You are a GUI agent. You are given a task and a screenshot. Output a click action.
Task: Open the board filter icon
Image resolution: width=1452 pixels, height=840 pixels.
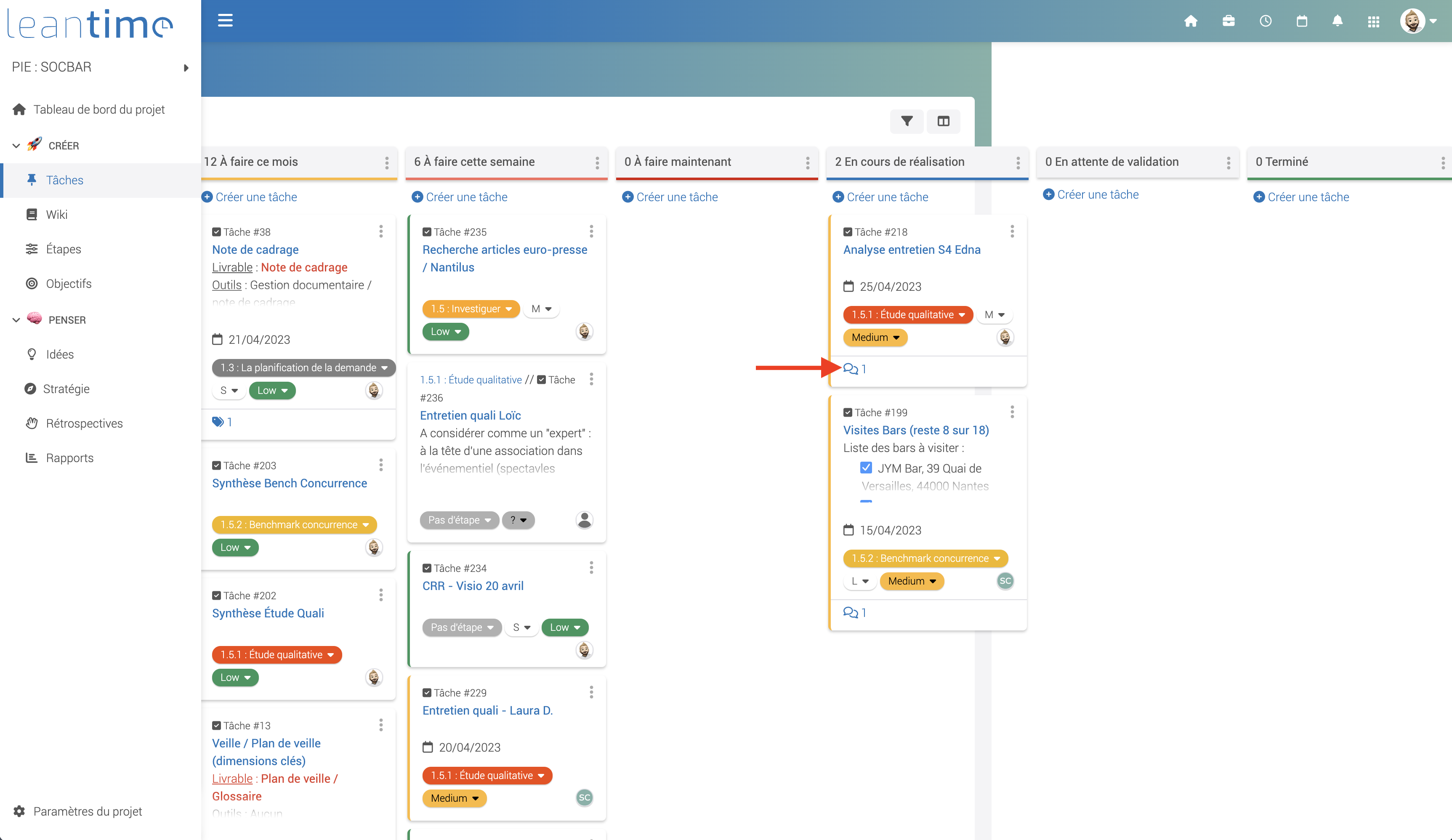tap(907, 122)
